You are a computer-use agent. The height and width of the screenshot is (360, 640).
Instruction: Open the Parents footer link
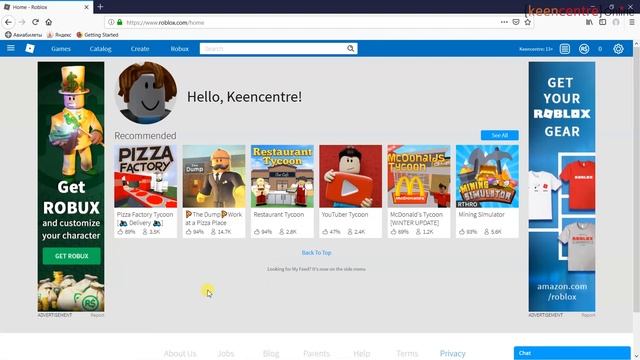316,353
